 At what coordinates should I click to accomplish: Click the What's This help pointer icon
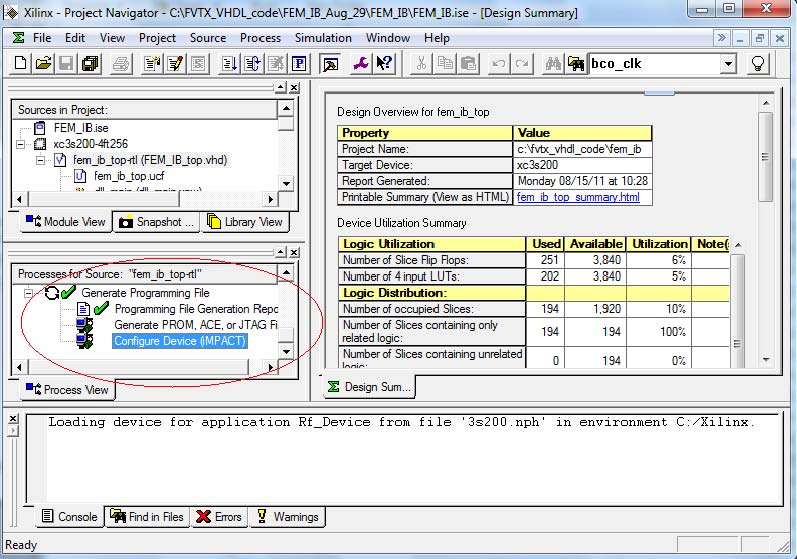click(385, 64)
